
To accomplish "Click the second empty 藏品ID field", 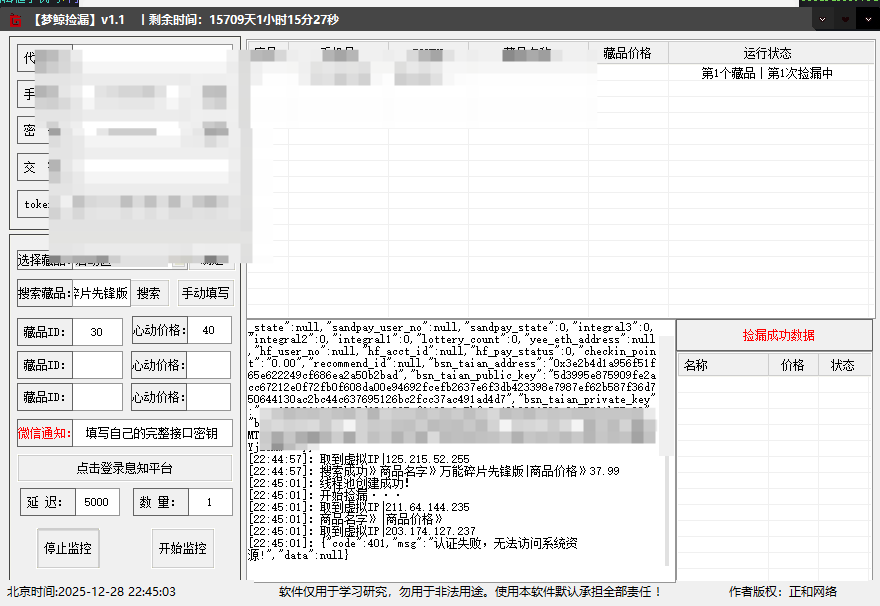I will click(97, 365).
